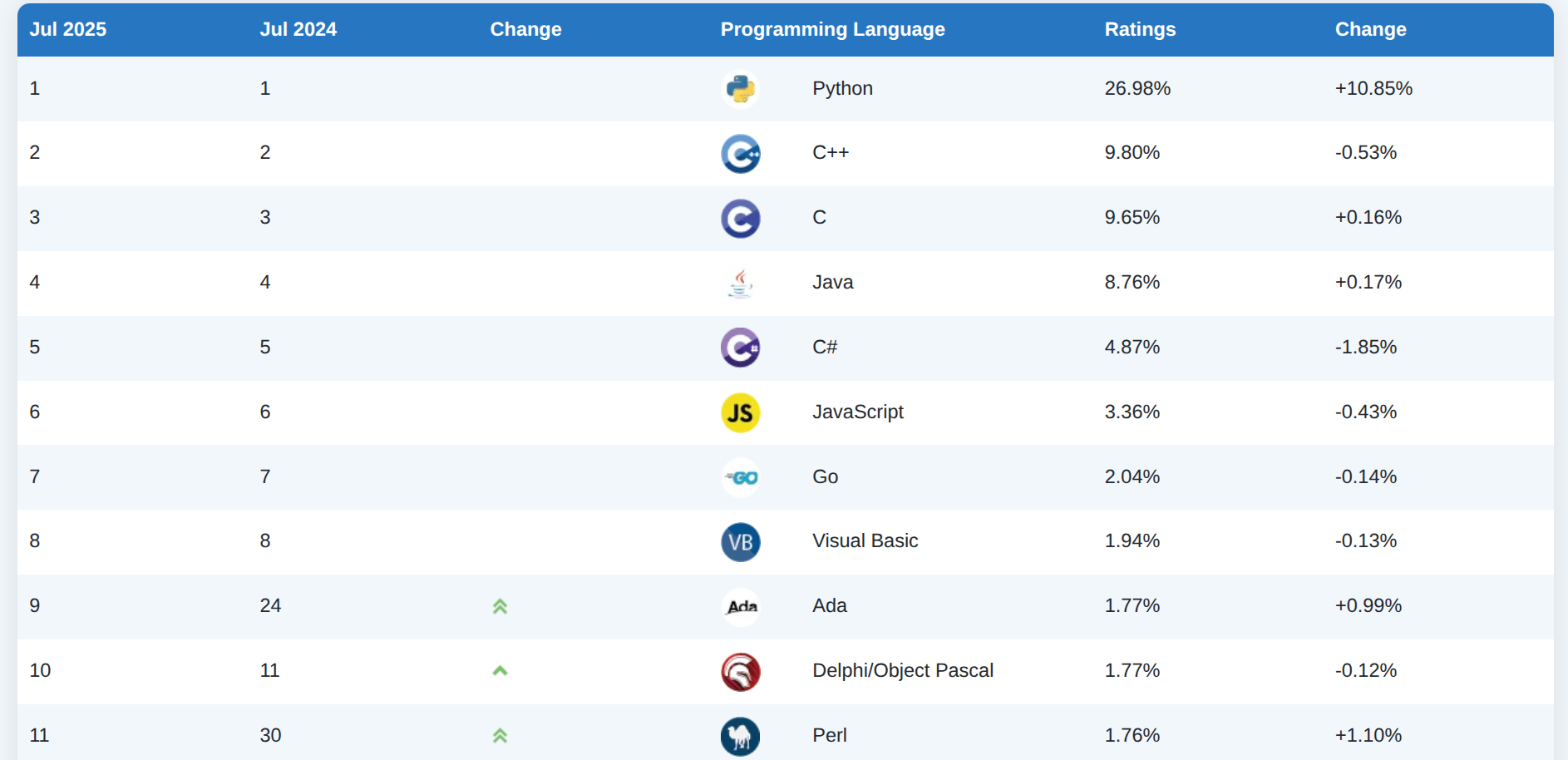Screen dimensions: 1568x760
Task: Click the -0.53% change value
Action: pos(1365,152)
